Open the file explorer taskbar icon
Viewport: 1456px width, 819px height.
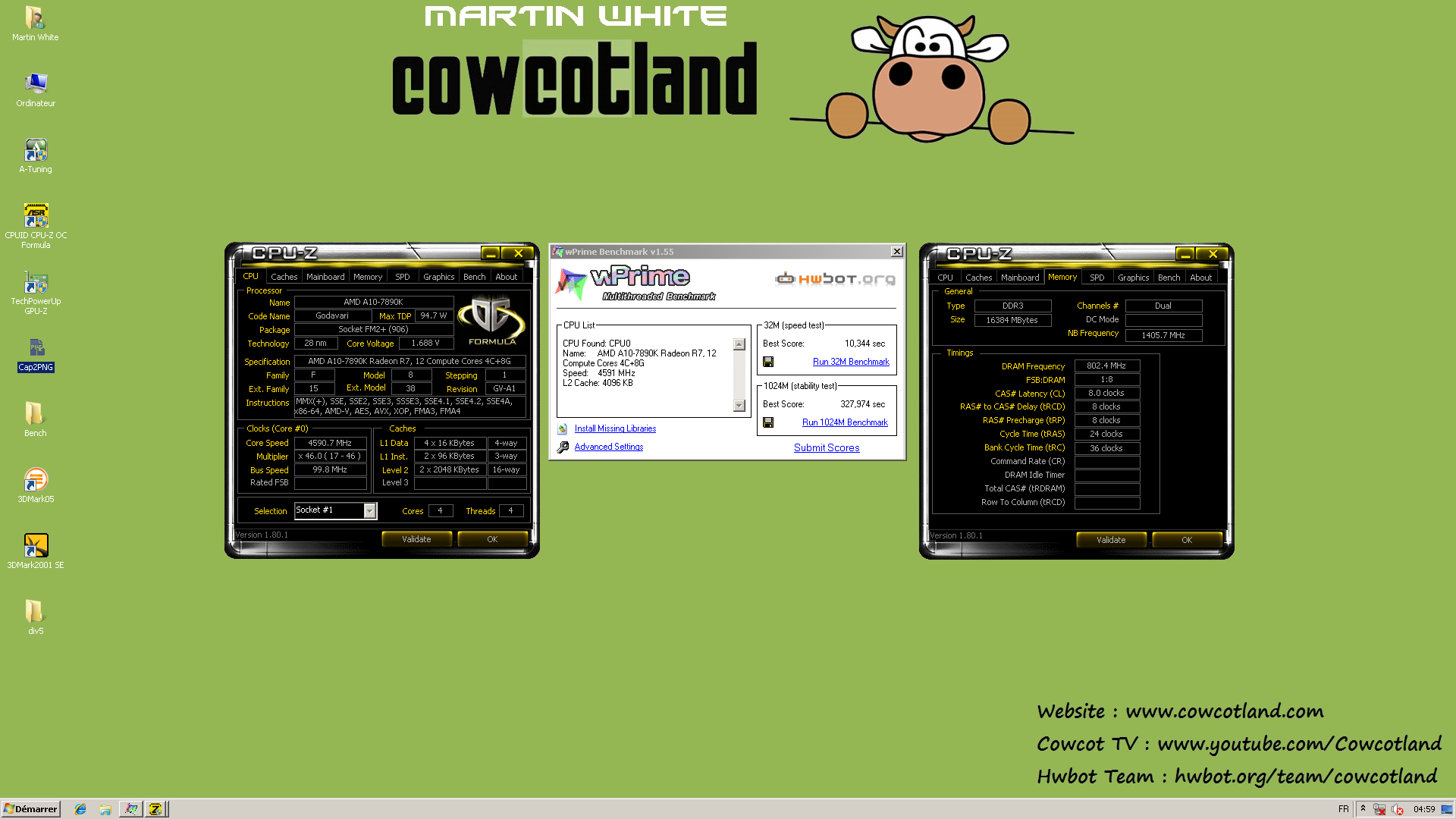point(105,809)
